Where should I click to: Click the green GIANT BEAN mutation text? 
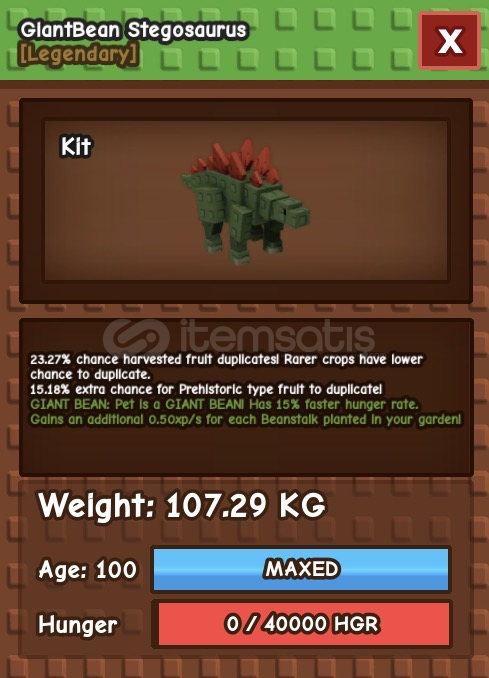click(x=224, y=404)
